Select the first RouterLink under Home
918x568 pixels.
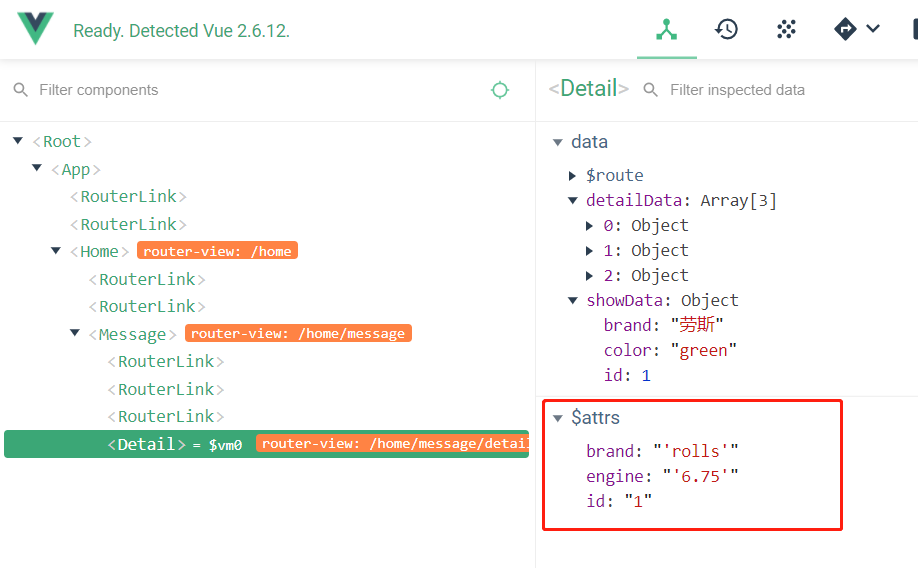coord(147,280)
